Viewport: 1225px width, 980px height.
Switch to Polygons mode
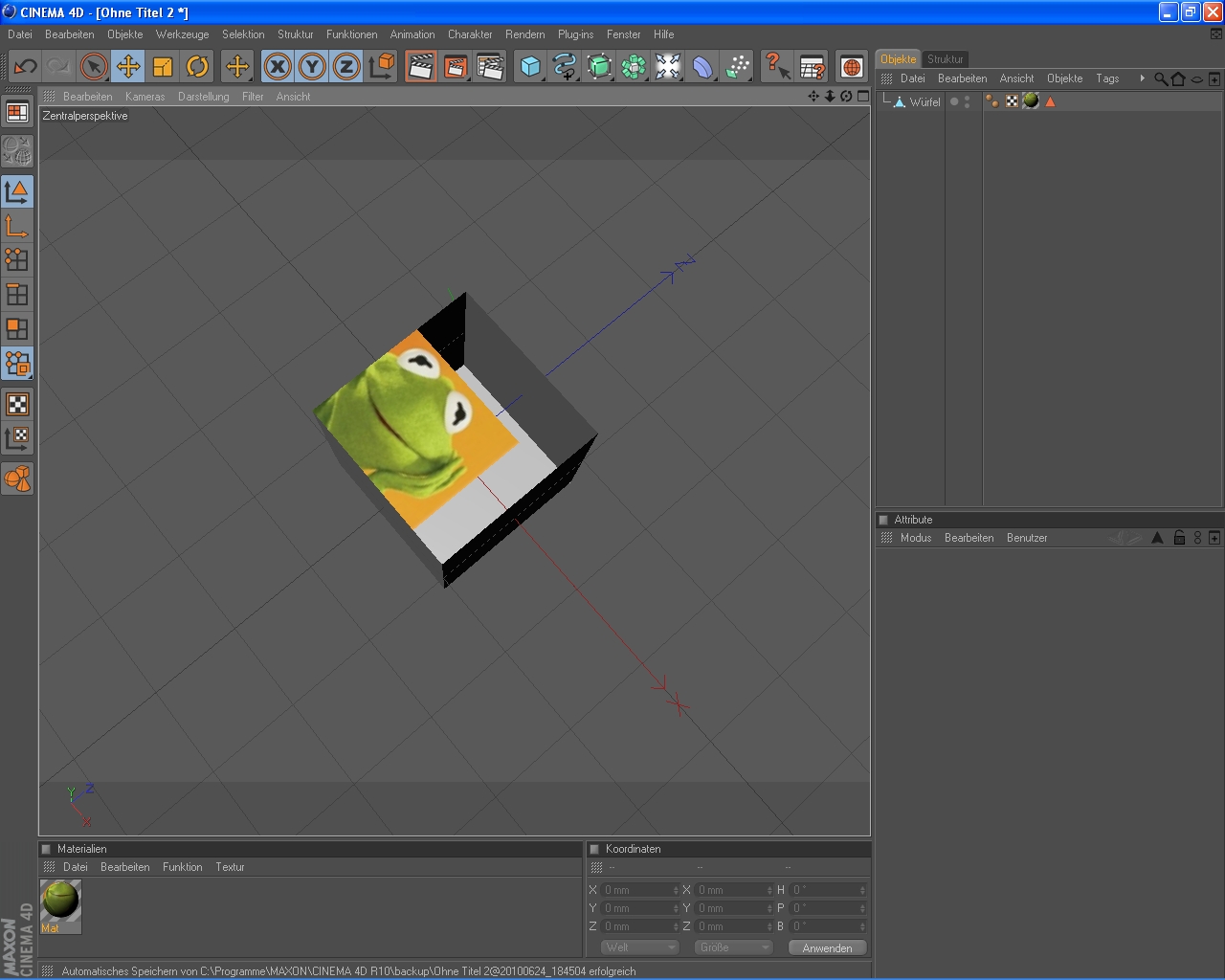17,329
